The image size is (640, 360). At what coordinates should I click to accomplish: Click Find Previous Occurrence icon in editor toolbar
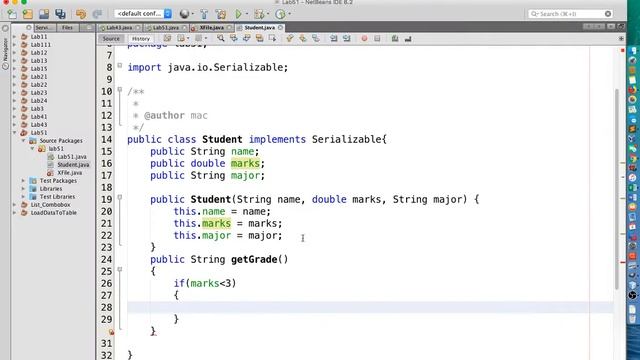pyautogui.click(x=233, y=38)
